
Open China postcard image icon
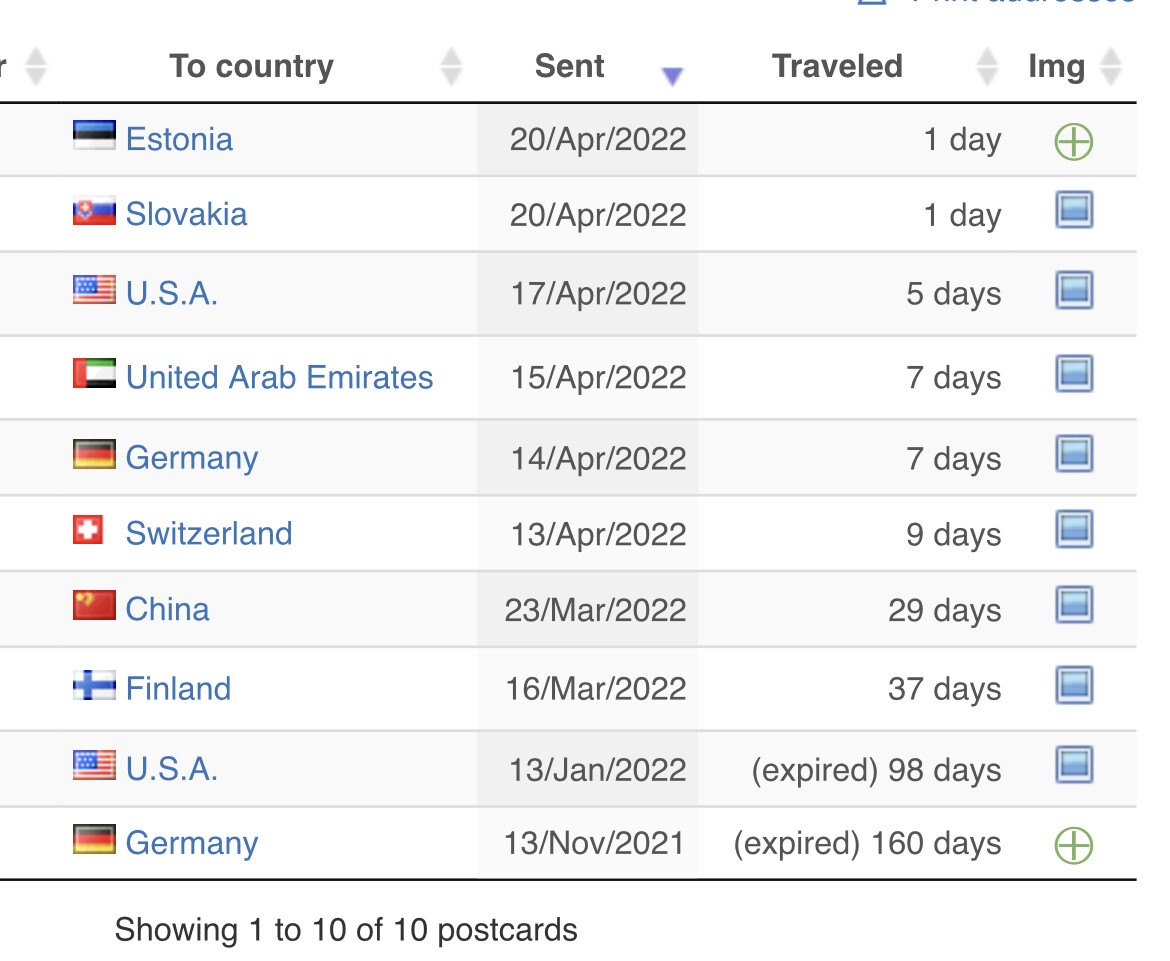1074,605
